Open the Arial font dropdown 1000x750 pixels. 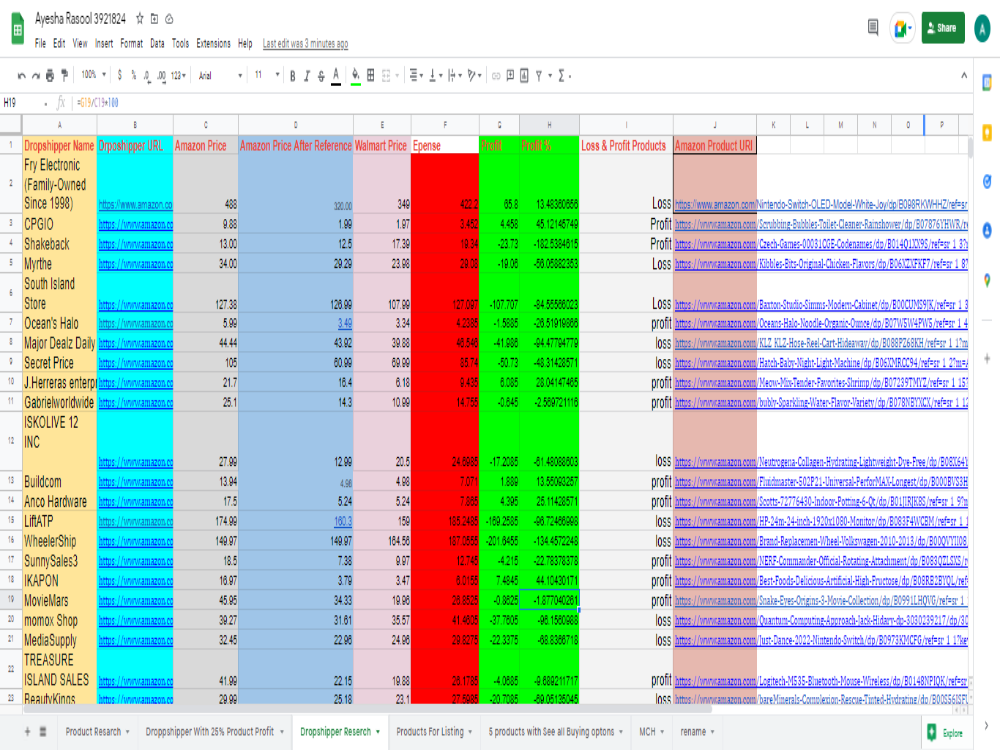220,76
